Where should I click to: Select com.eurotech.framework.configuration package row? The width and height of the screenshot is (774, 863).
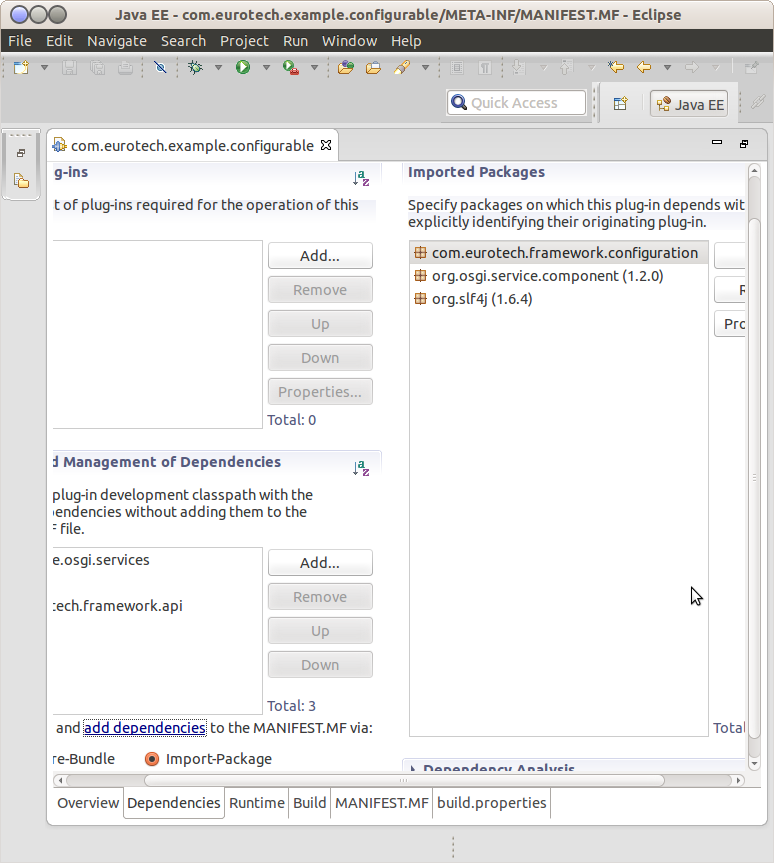(558, 253)
